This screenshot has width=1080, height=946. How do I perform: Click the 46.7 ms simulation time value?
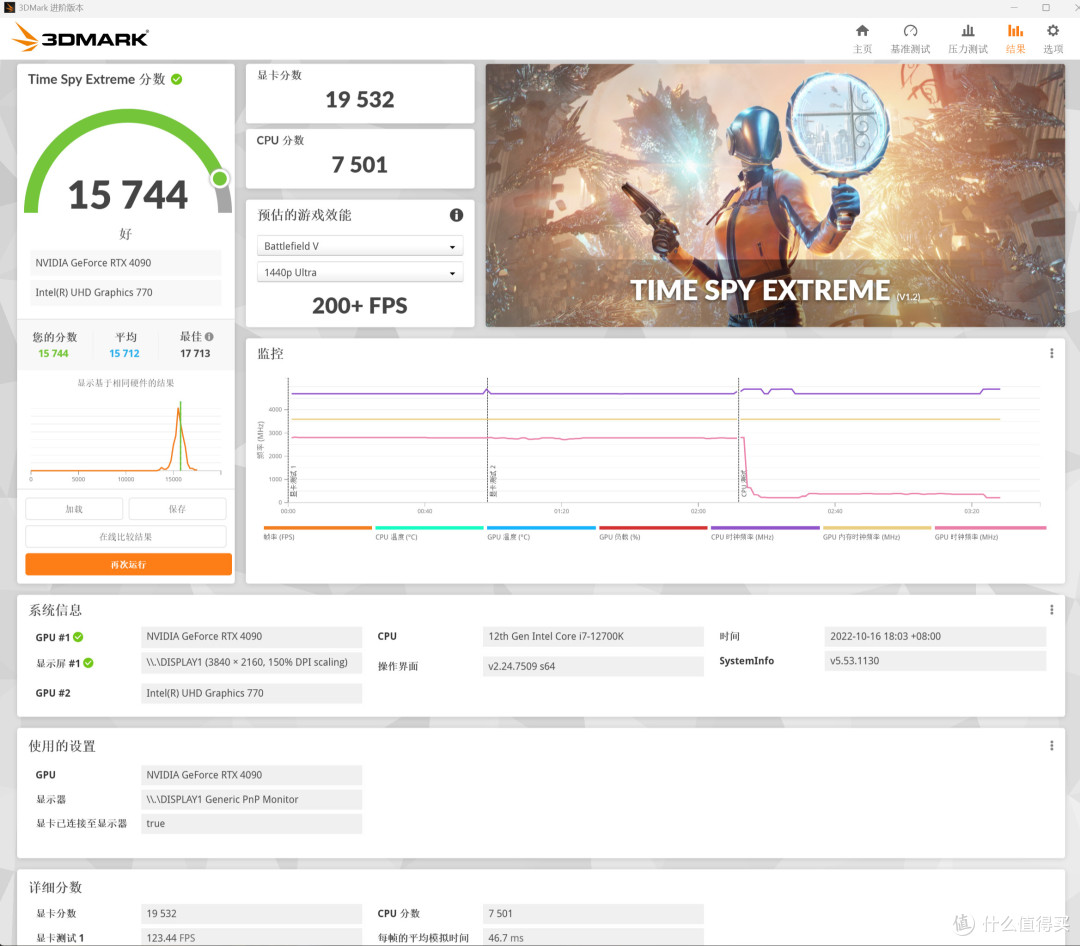(593, 937)
